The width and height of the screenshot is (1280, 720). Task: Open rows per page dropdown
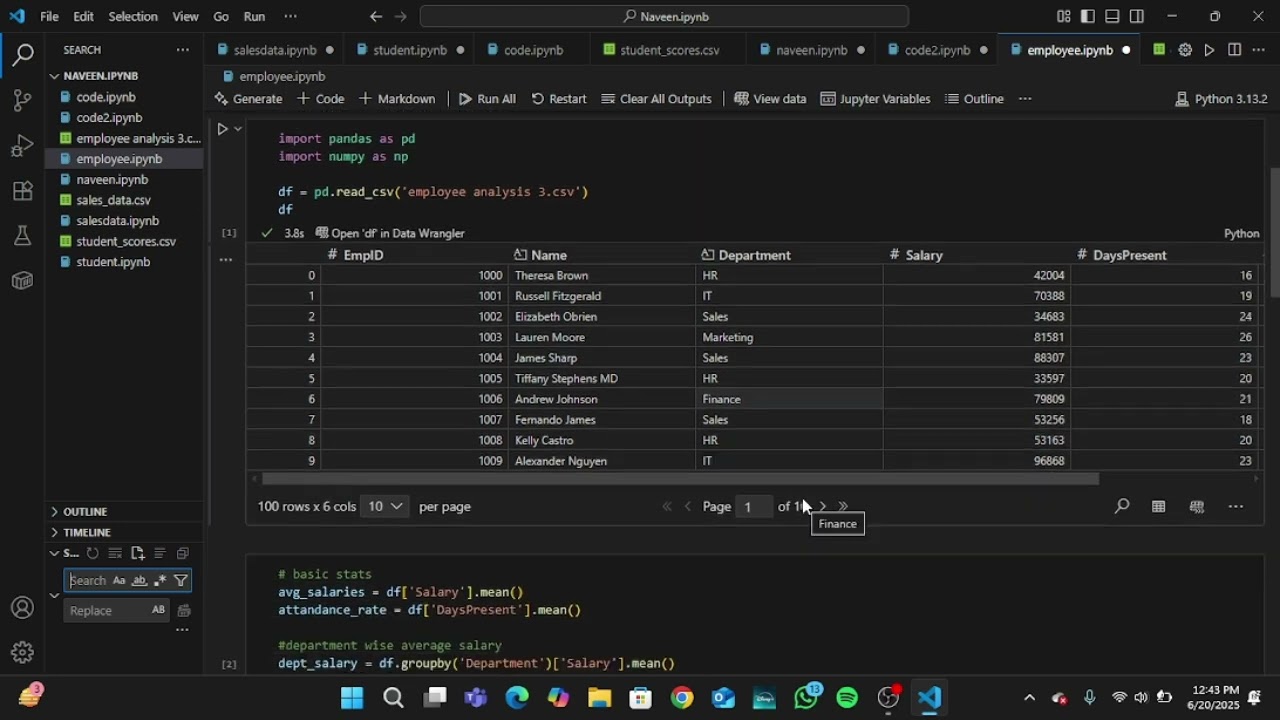(385, 507)
